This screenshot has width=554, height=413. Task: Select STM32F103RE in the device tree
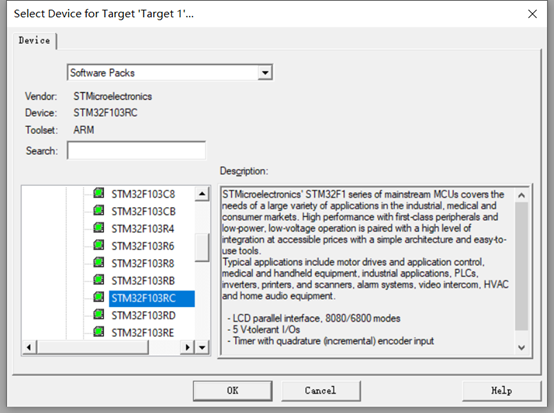(x=143, y=333)
